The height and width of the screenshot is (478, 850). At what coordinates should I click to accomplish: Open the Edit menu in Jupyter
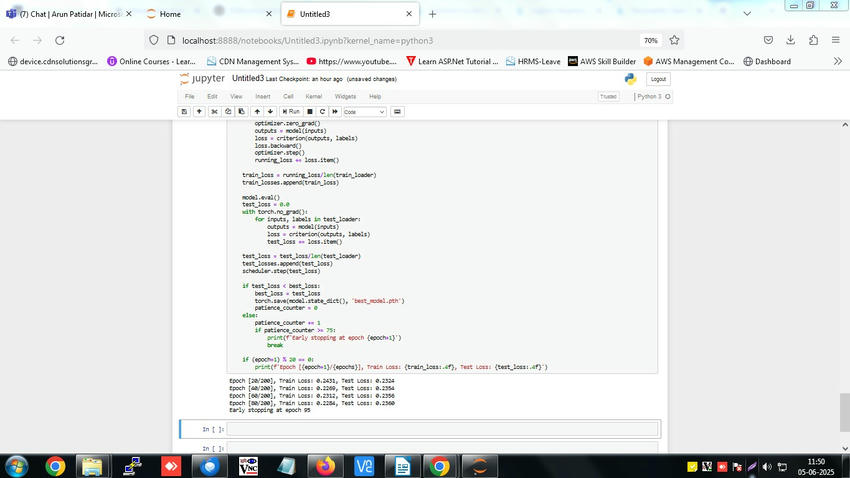[212, 96]
